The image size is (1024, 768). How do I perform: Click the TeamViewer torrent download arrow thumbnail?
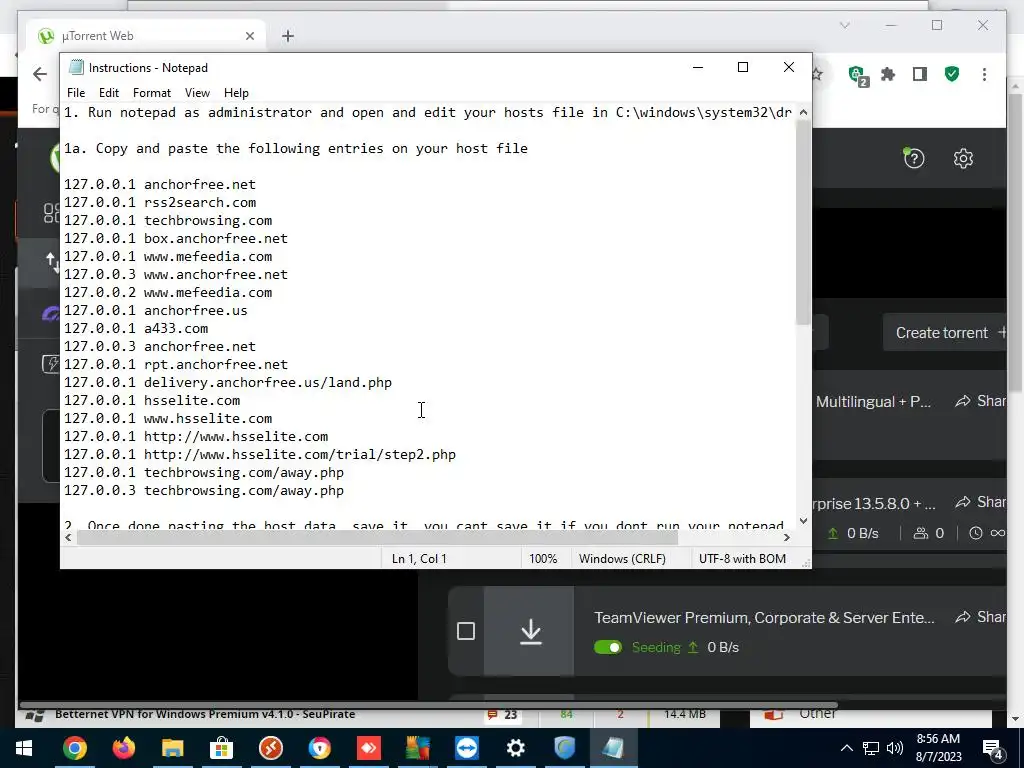[x=530, y=631]
